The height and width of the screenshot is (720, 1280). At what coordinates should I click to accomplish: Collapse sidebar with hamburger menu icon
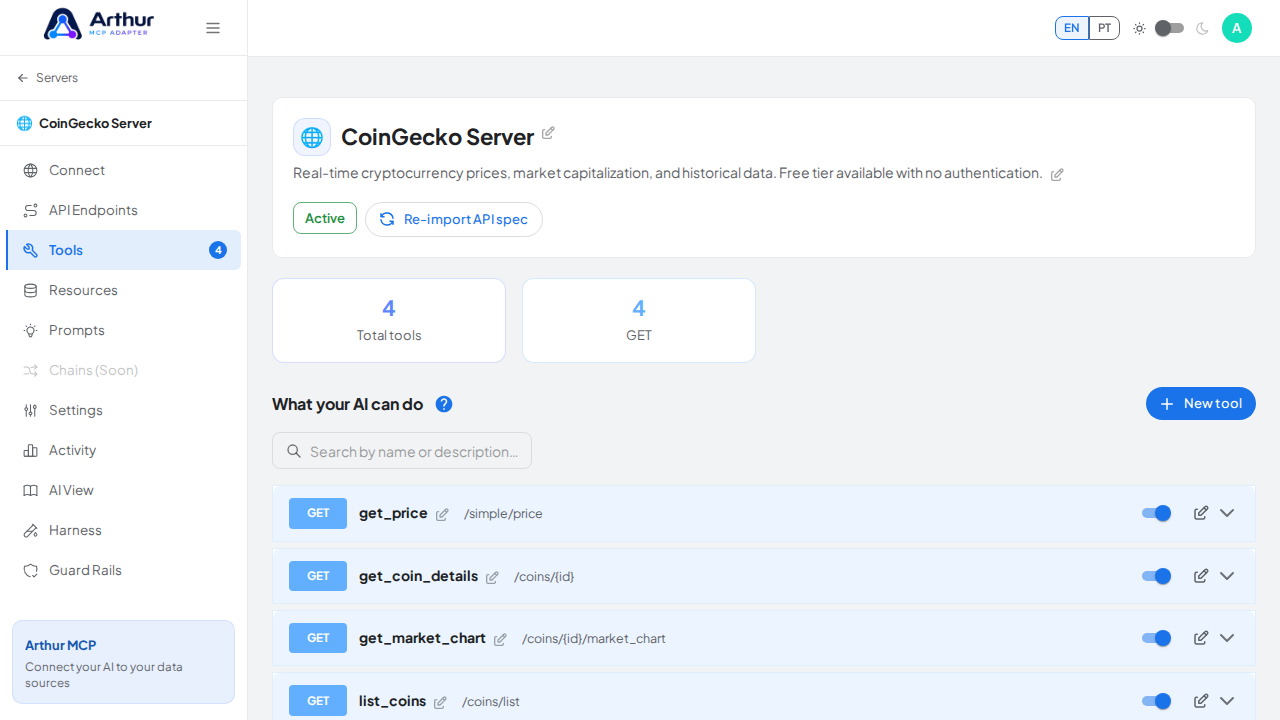click(x=213, y=28)
